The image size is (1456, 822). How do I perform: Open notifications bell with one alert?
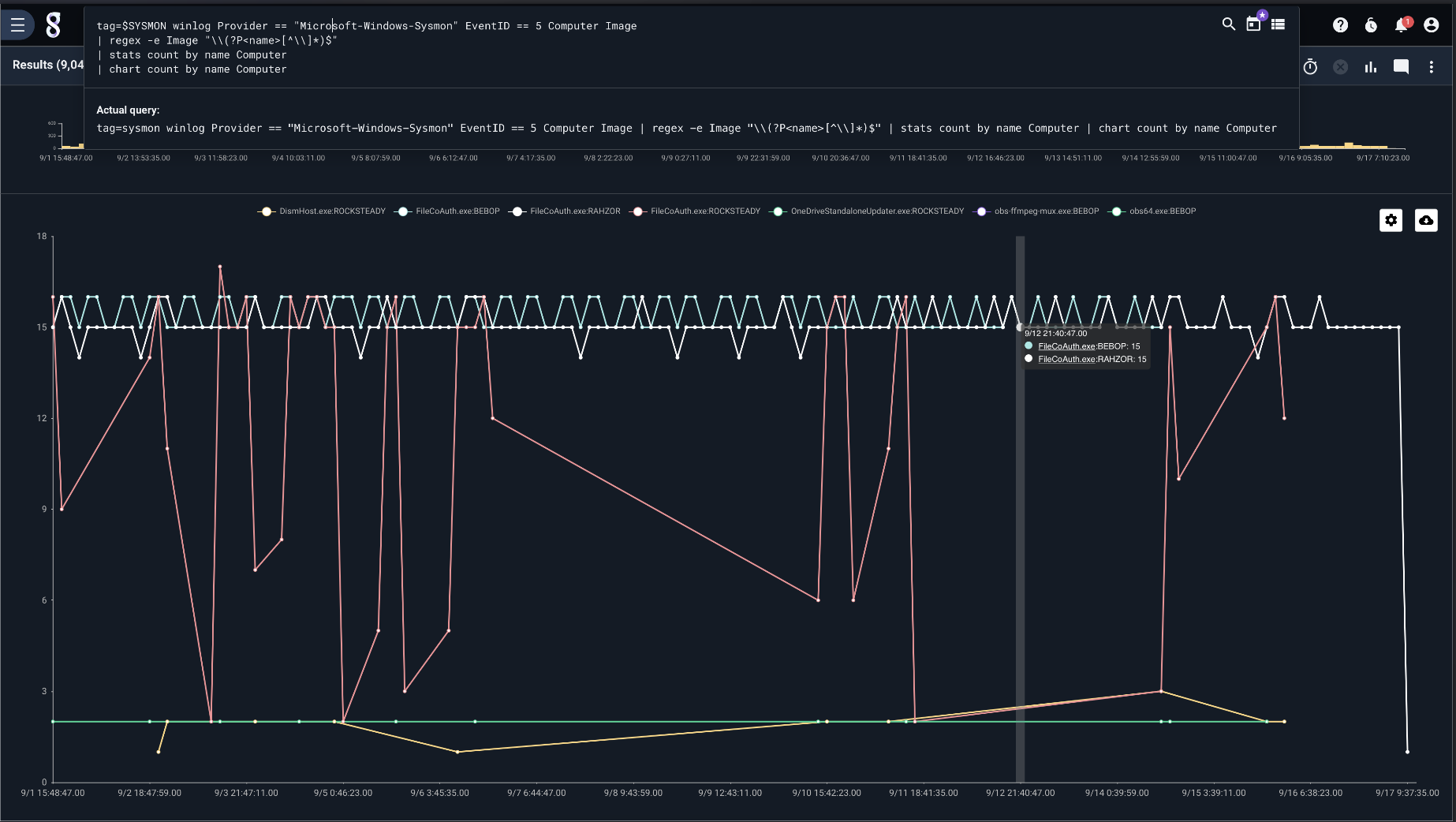pos(1402,25)
